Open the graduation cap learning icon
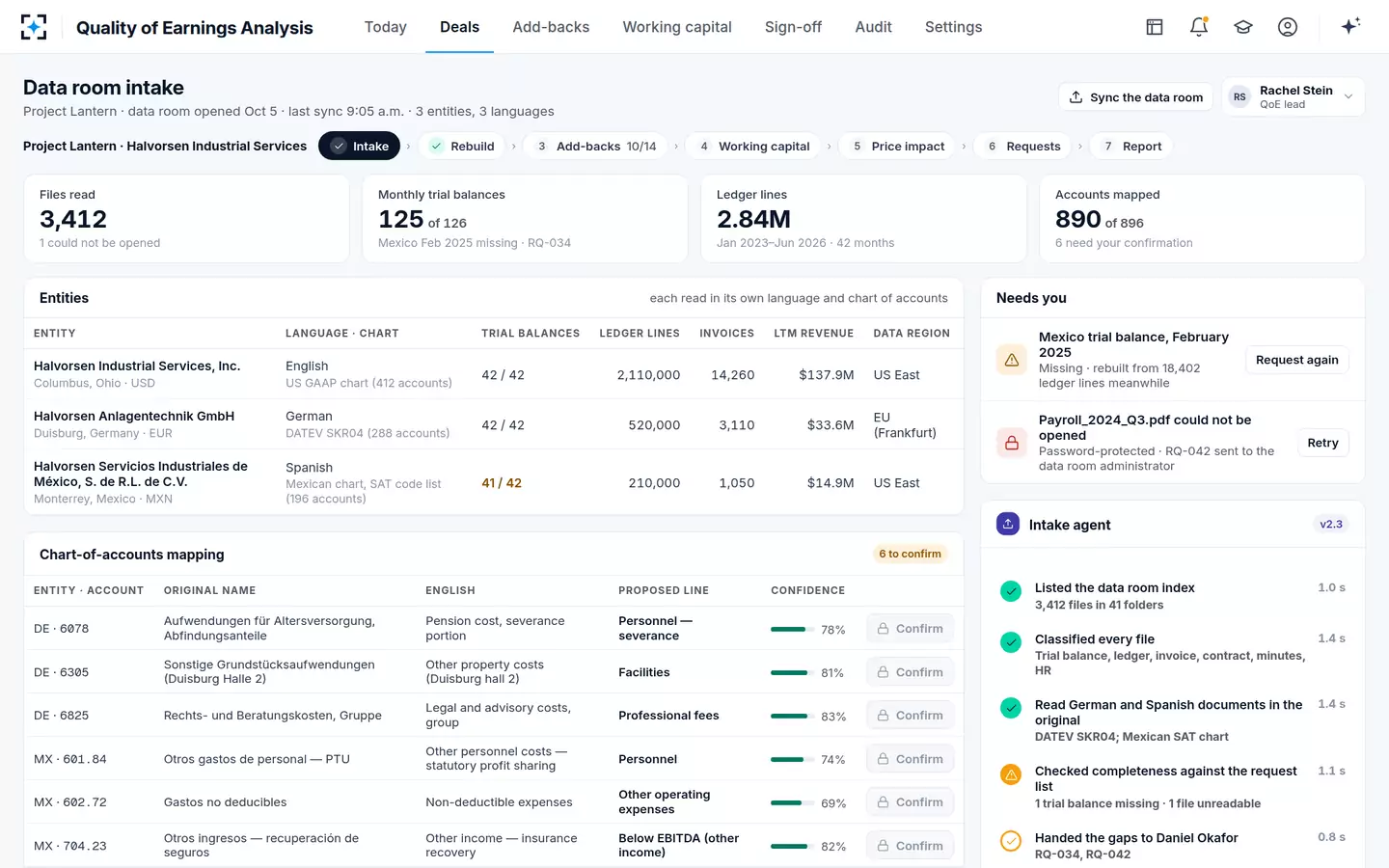This screenshot has height=868, width=1389. click(x=1243, y=27)
